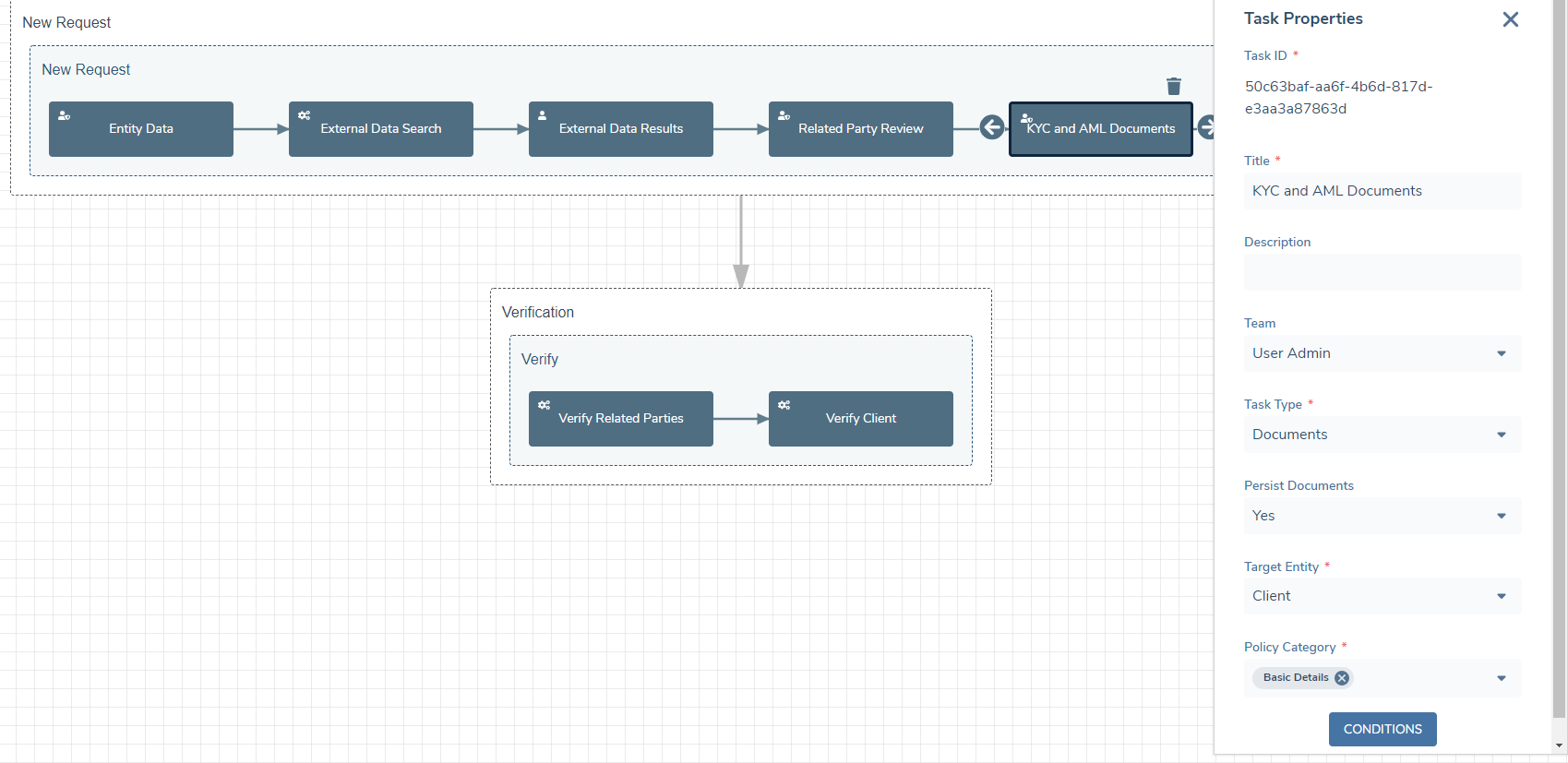
Task: Open the Policy Category dropdown arrow
Action: [1501, 678]
